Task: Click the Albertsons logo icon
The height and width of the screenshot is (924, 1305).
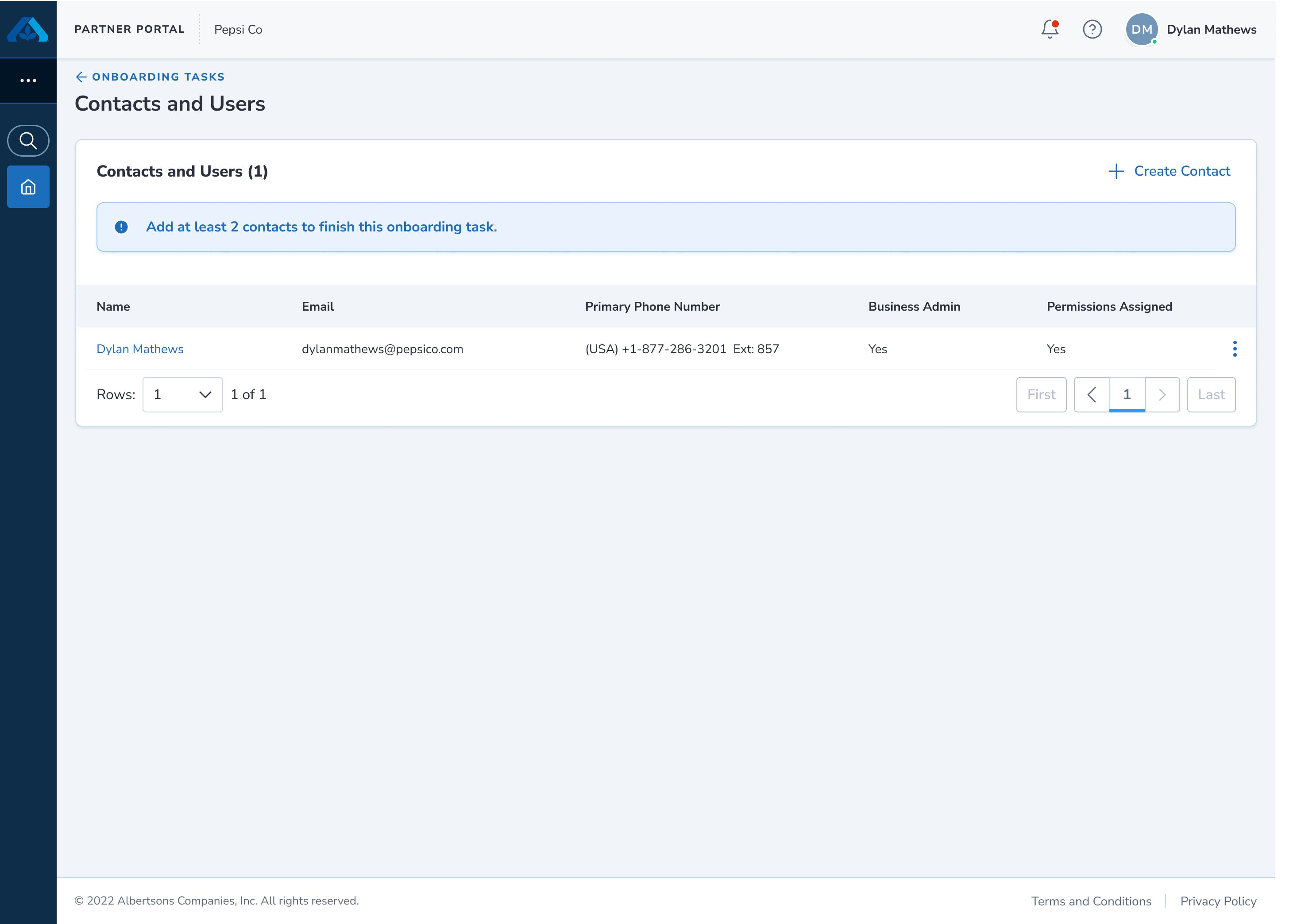Action: pos(28,29)
